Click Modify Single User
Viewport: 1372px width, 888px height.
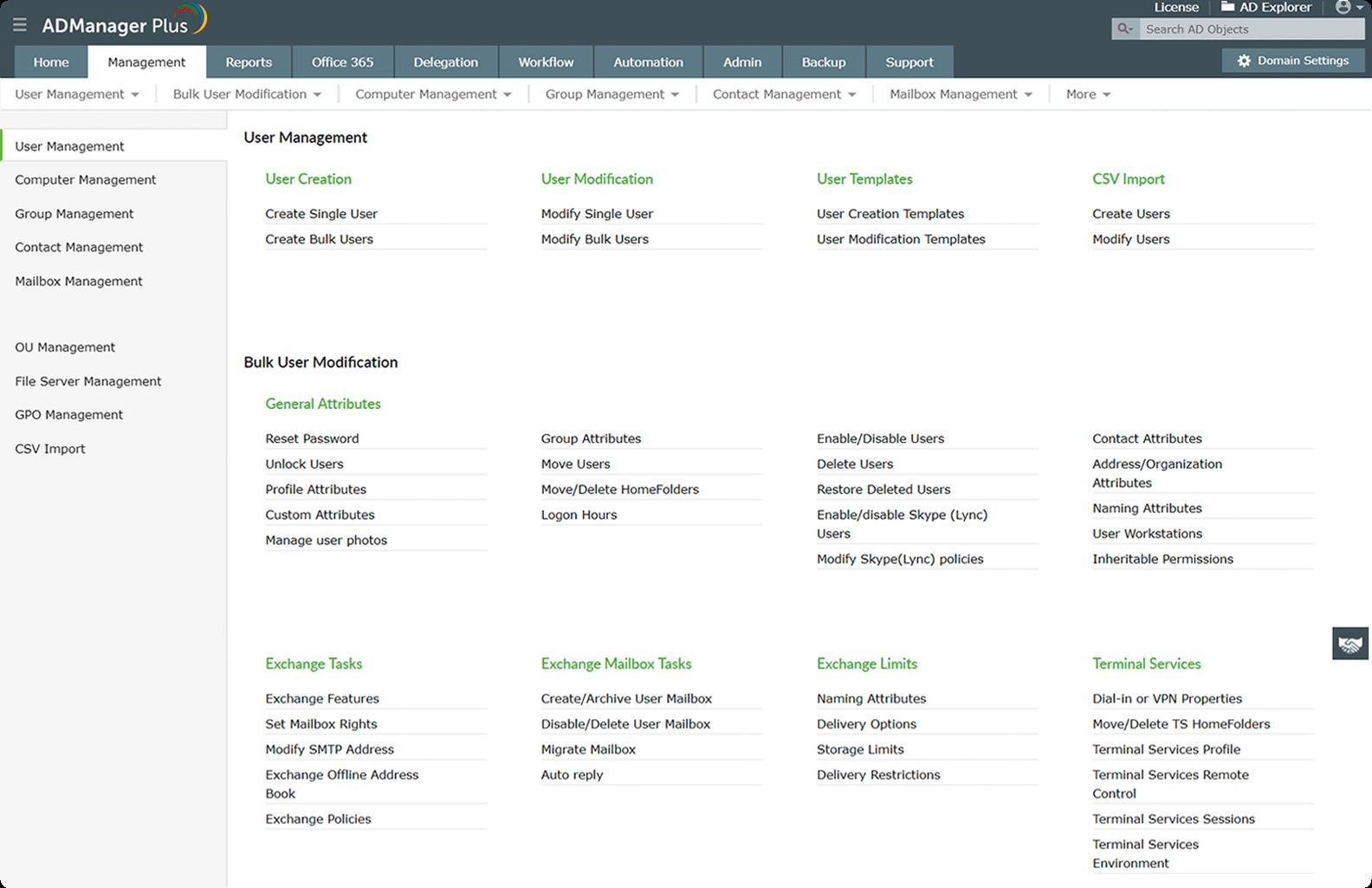point(597,214)
